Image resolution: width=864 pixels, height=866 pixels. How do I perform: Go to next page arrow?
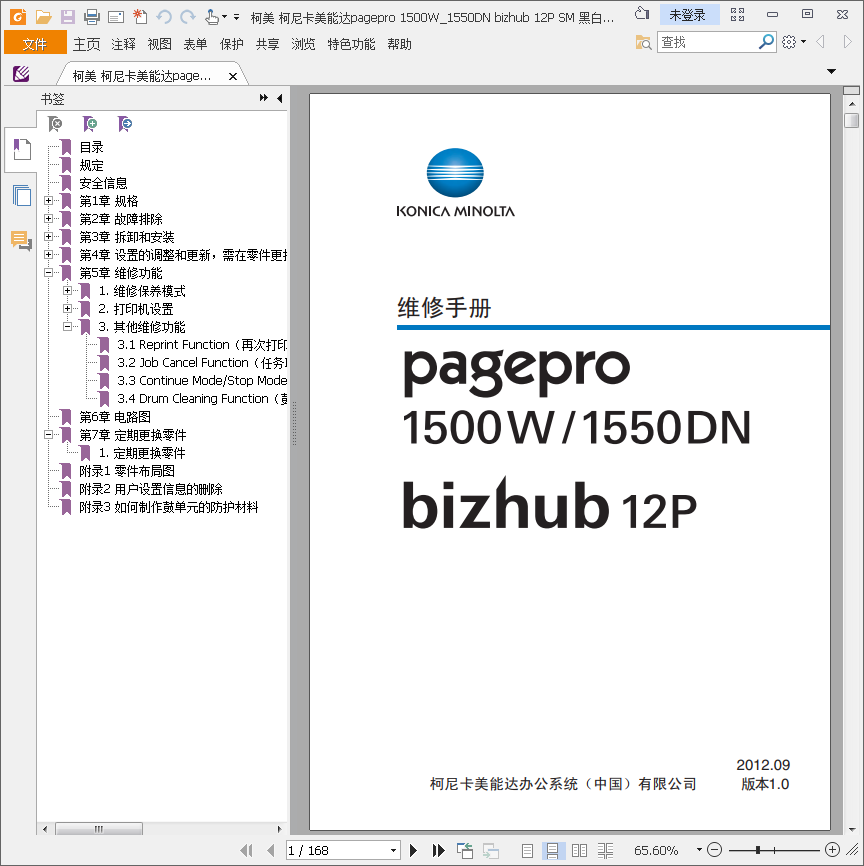(x=413, y=850)
